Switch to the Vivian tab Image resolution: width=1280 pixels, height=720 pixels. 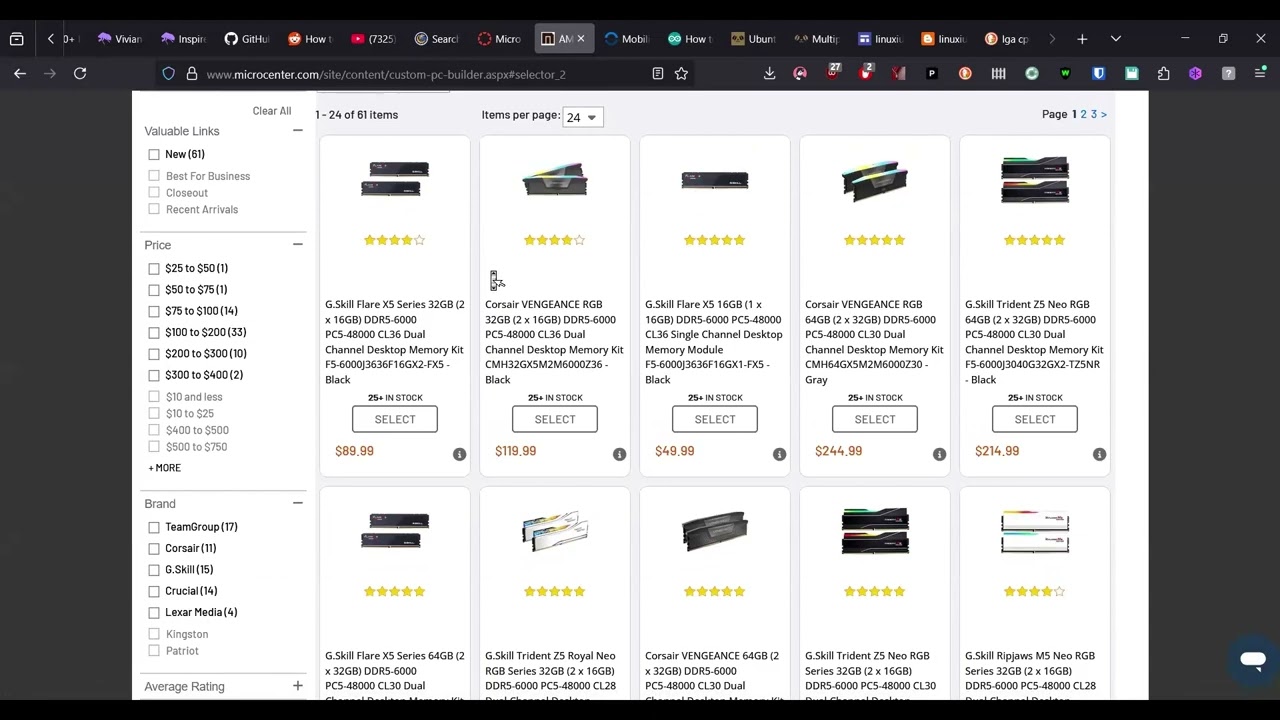point(120,39)
